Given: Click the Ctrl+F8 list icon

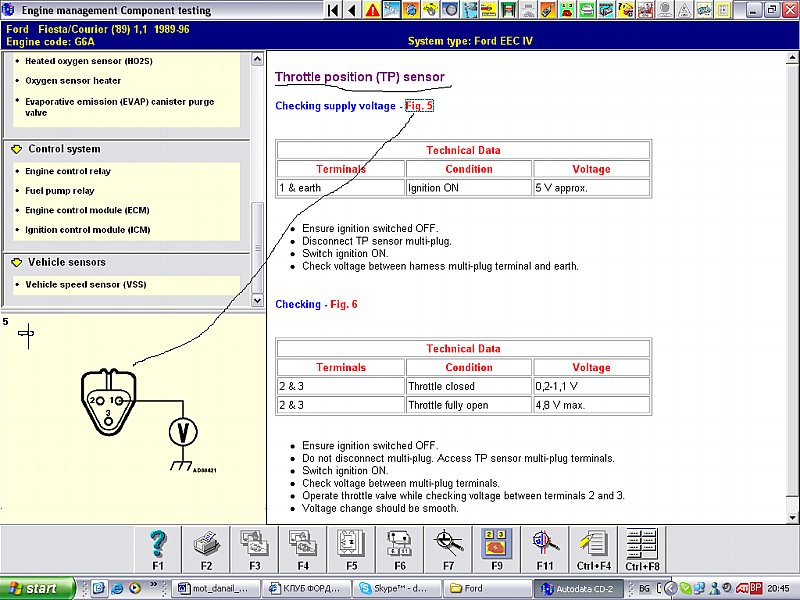Looking at the screenshot, I should (x=640, y=549).
